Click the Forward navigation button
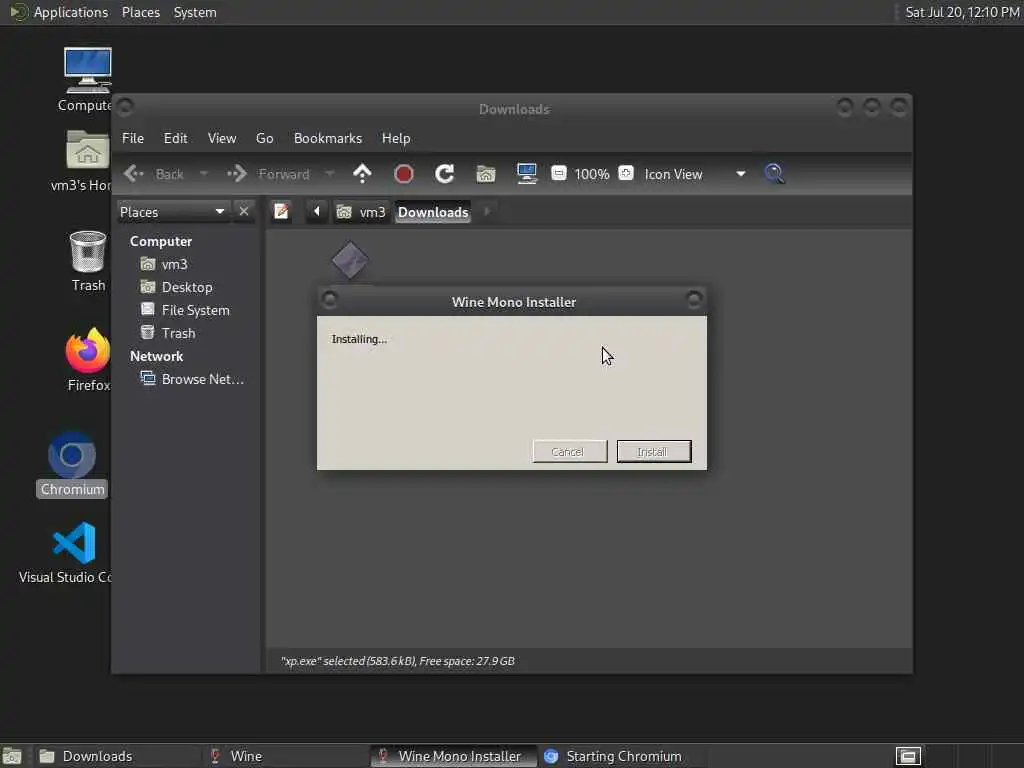Viewport: 1024px width, 768px height. click(268, 174)
